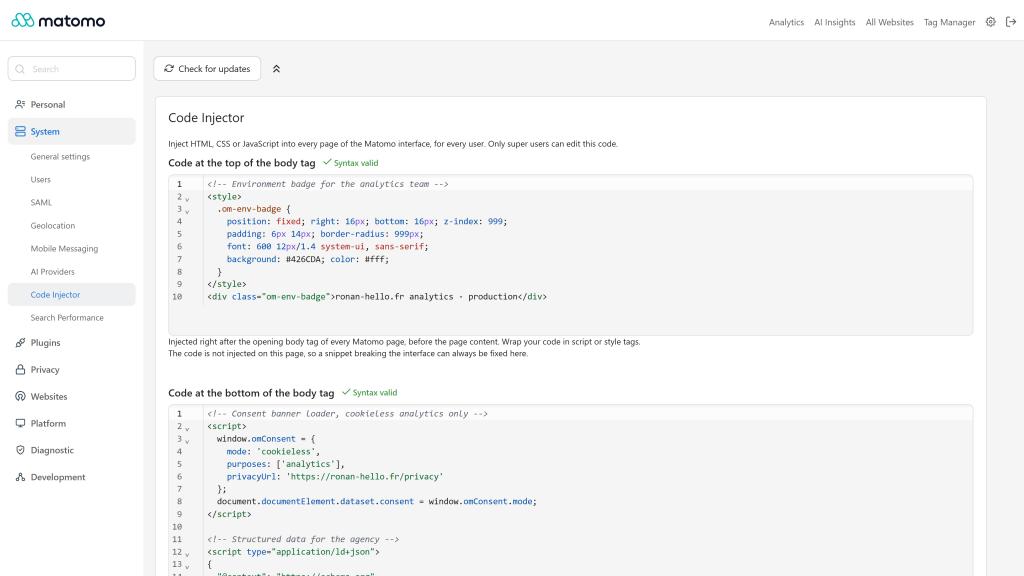Screen dimensions: 1024x576
Task: Fold the ld+json script at bottom editor line 12
Action: coord(187,554)
